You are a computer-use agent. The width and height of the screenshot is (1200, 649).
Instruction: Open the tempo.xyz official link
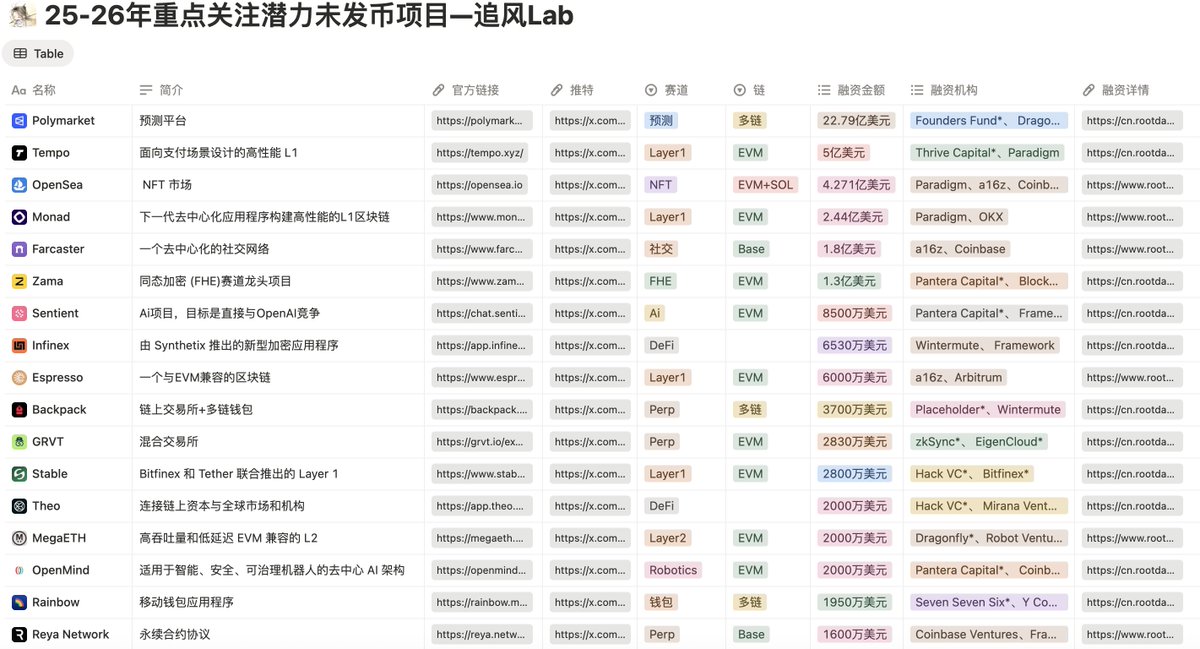pyautogui.click(x=481, y=153)
